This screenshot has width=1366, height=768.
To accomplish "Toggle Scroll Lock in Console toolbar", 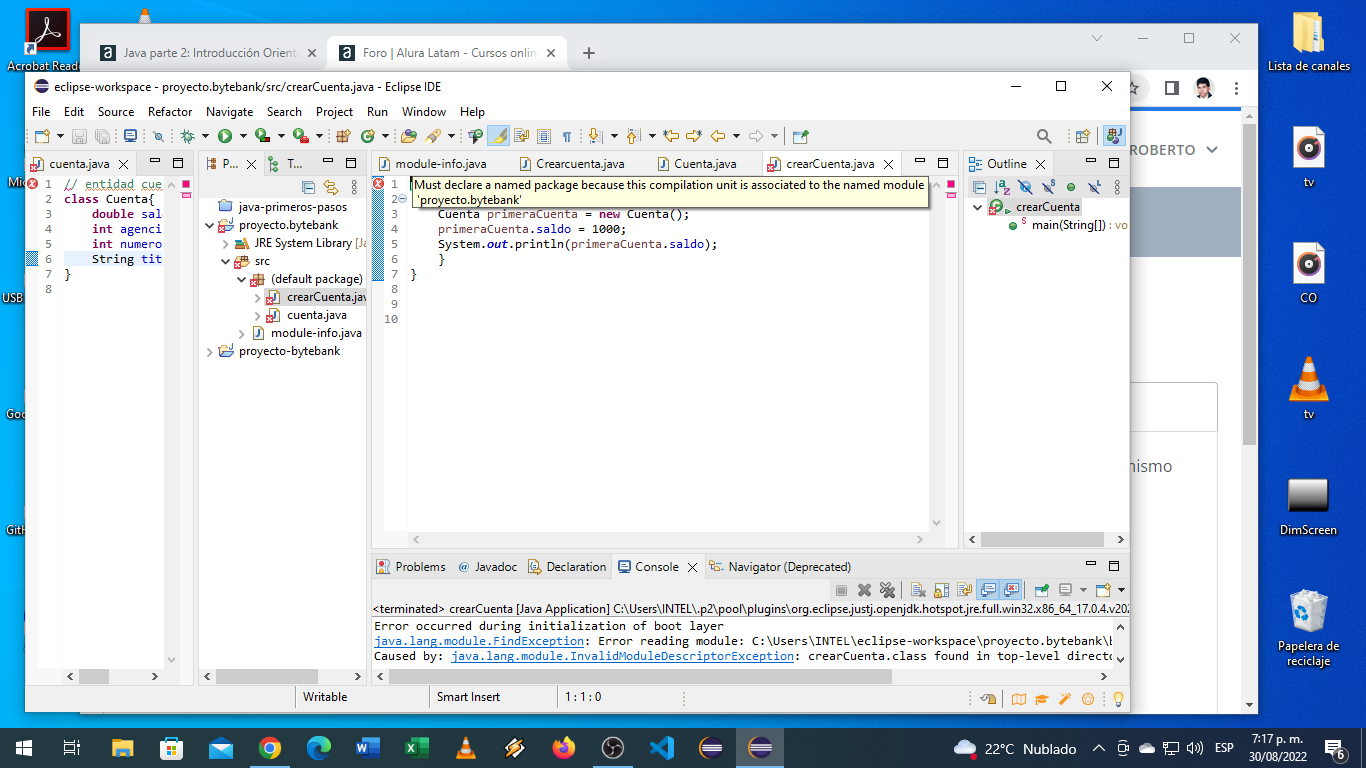I will click(941, 590).
